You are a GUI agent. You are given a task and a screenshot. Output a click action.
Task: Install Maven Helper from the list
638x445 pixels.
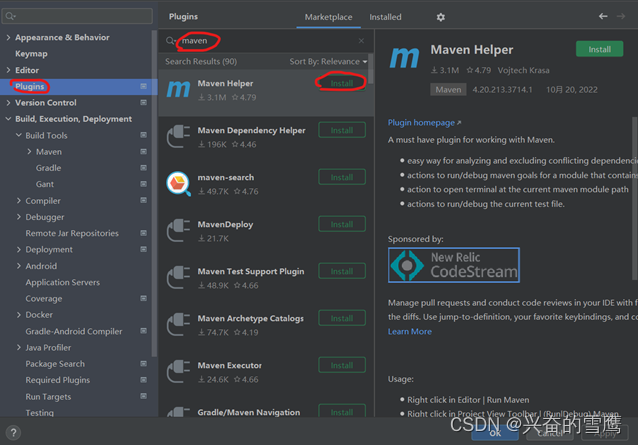[x=342, y=83]
